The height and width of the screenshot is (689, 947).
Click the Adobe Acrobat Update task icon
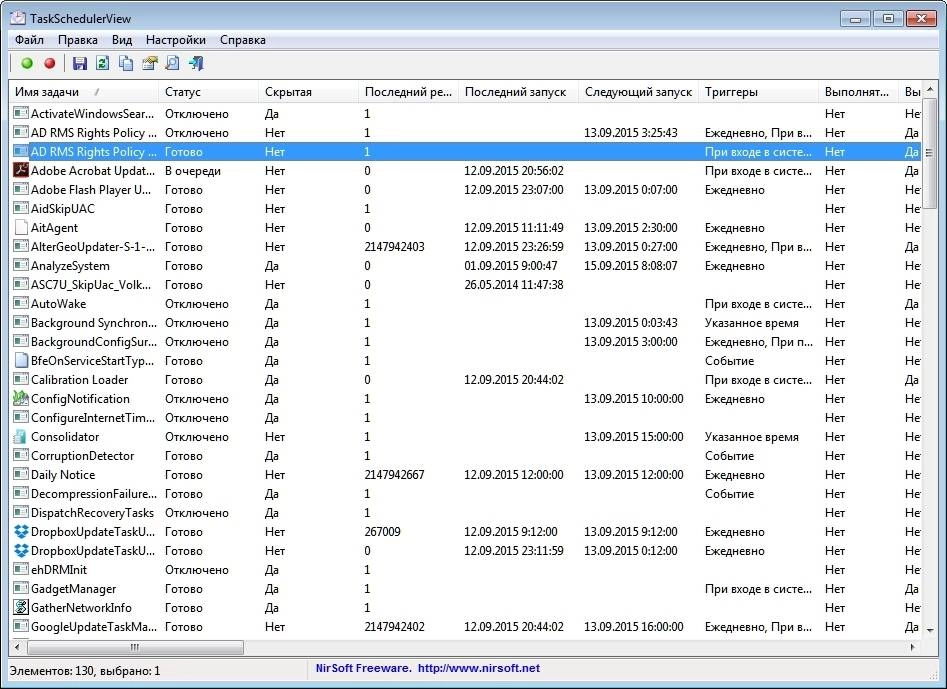point(21,170)
